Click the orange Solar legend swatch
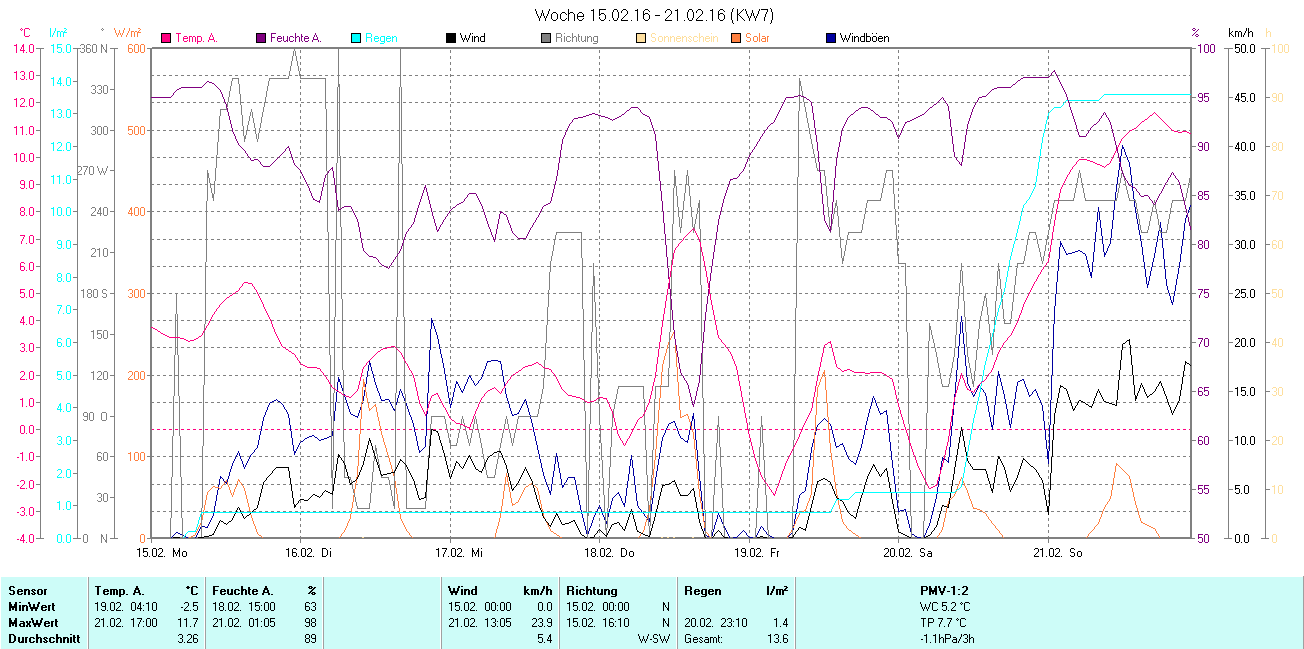Image resolution: width=1304 pixels, height=649 pixels. point(735,38)
